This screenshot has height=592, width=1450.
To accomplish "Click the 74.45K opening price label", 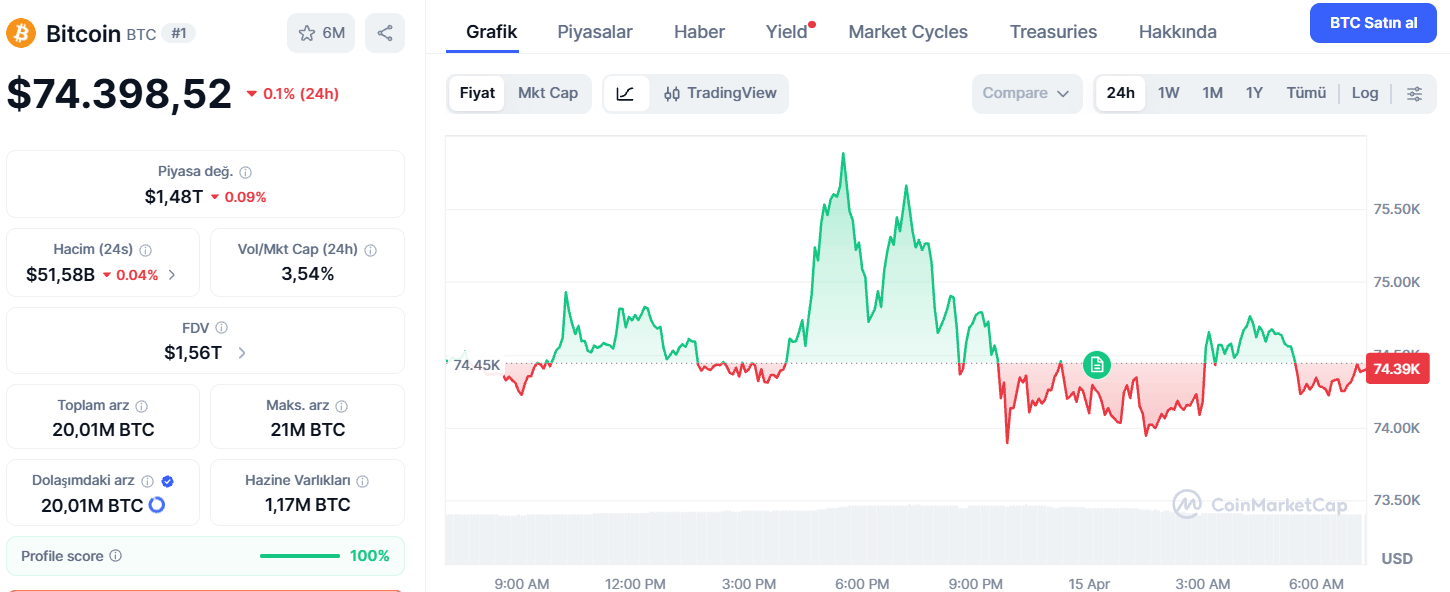I will coord(476,365).
